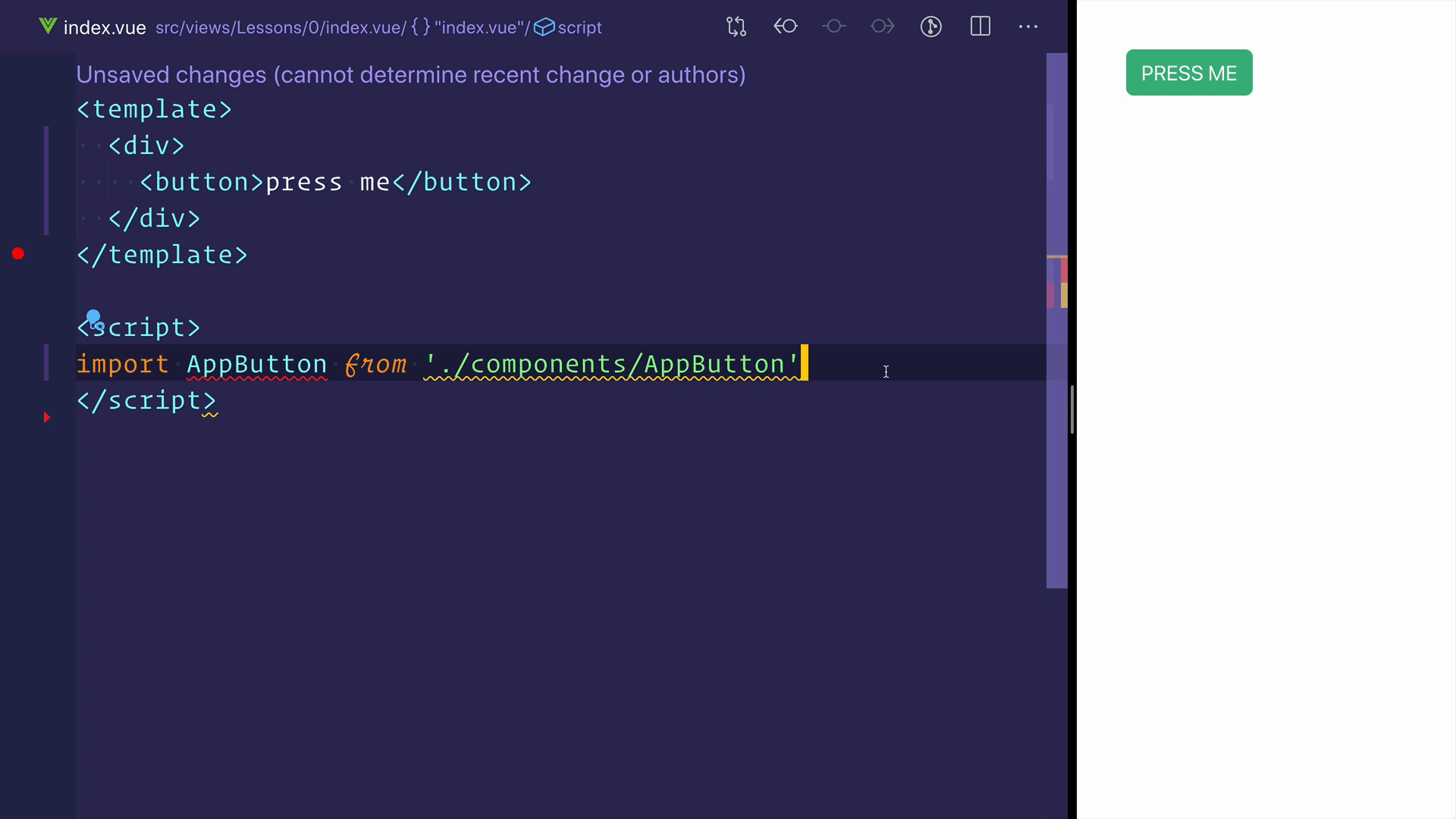Viewport: 1456px width, 819px height.
Task: Click the './components/AppButton' import path string
Action: 612,364
